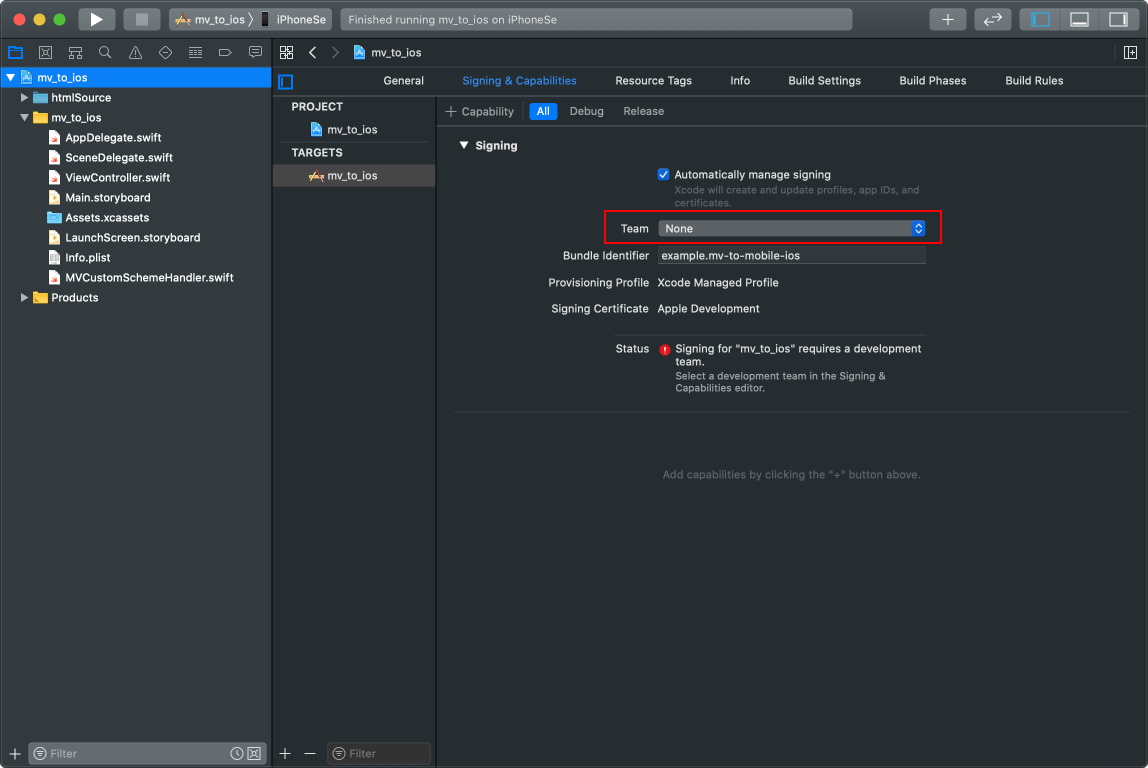Show the Issue navigator warning icon
The image size is (1148, 768).
click(135, 53)
